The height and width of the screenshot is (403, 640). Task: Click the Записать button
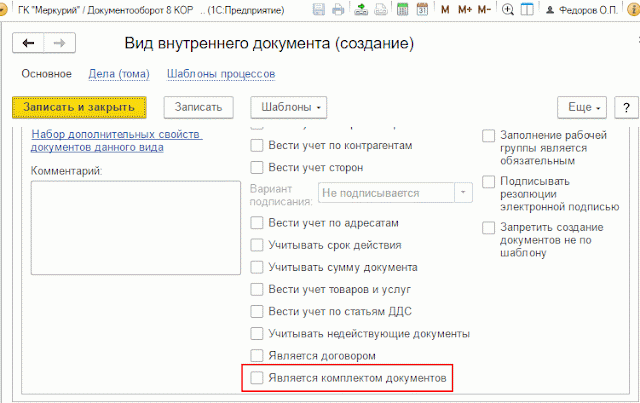198,107
